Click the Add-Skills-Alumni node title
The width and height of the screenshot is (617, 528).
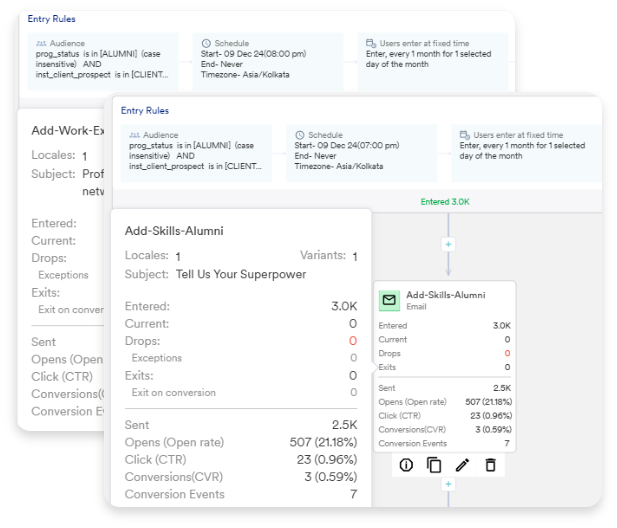pyautogui.click(x=443, y=295)
